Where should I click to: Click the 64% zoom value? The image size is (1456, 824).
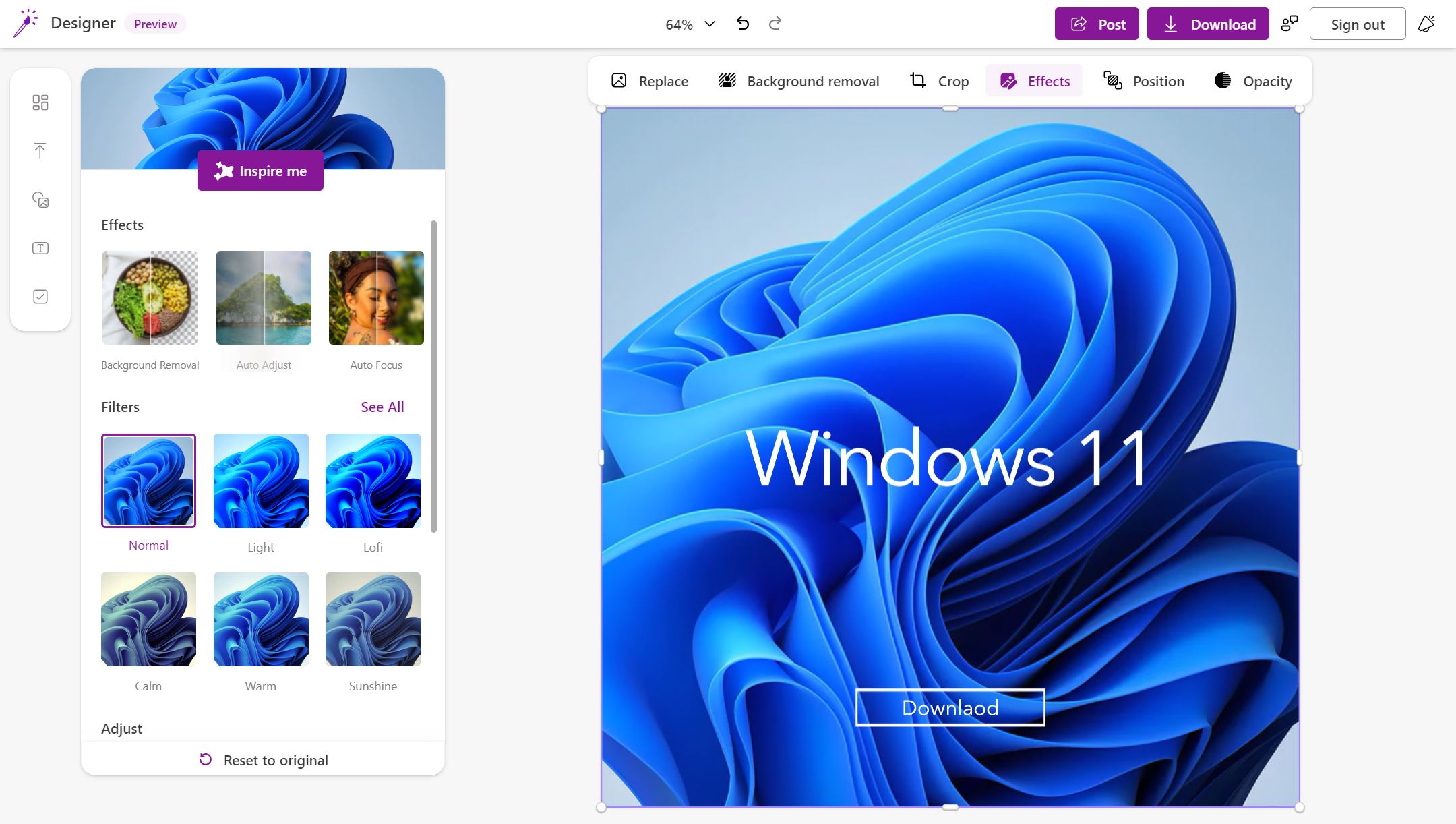(679, 24)
